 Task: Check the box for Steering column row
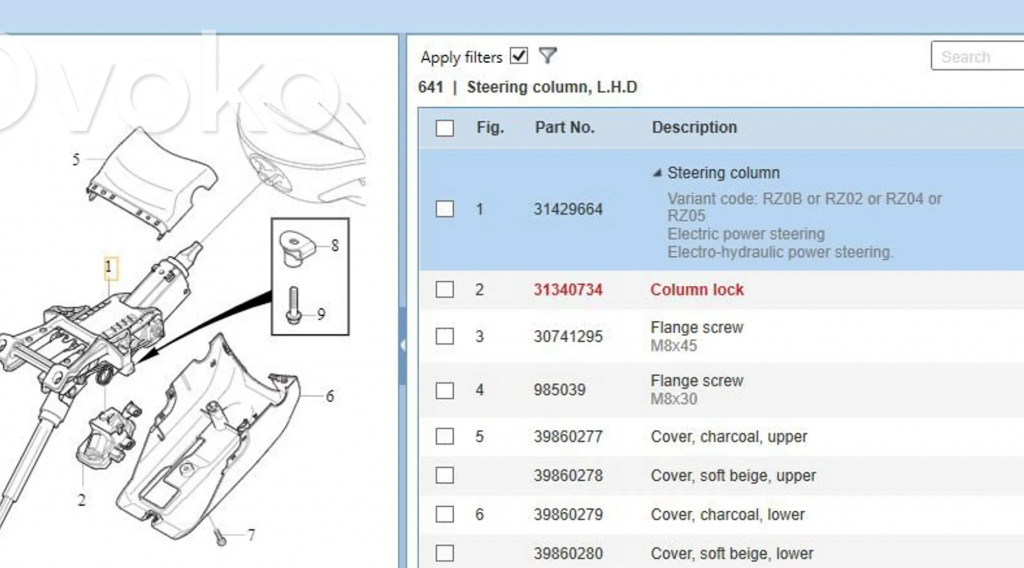(x=445, y=209)
